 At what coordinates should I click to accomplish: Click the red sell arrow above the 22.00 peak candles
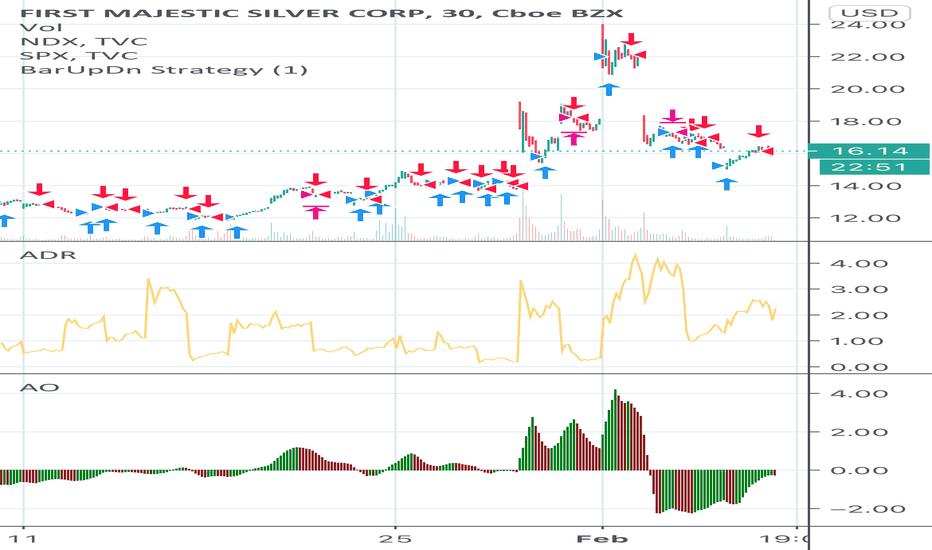(x=632, y=39)
